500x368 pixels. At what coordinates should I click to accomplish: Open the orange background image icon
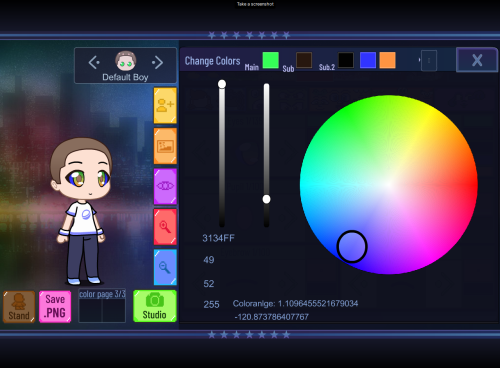tap(165, 146)
